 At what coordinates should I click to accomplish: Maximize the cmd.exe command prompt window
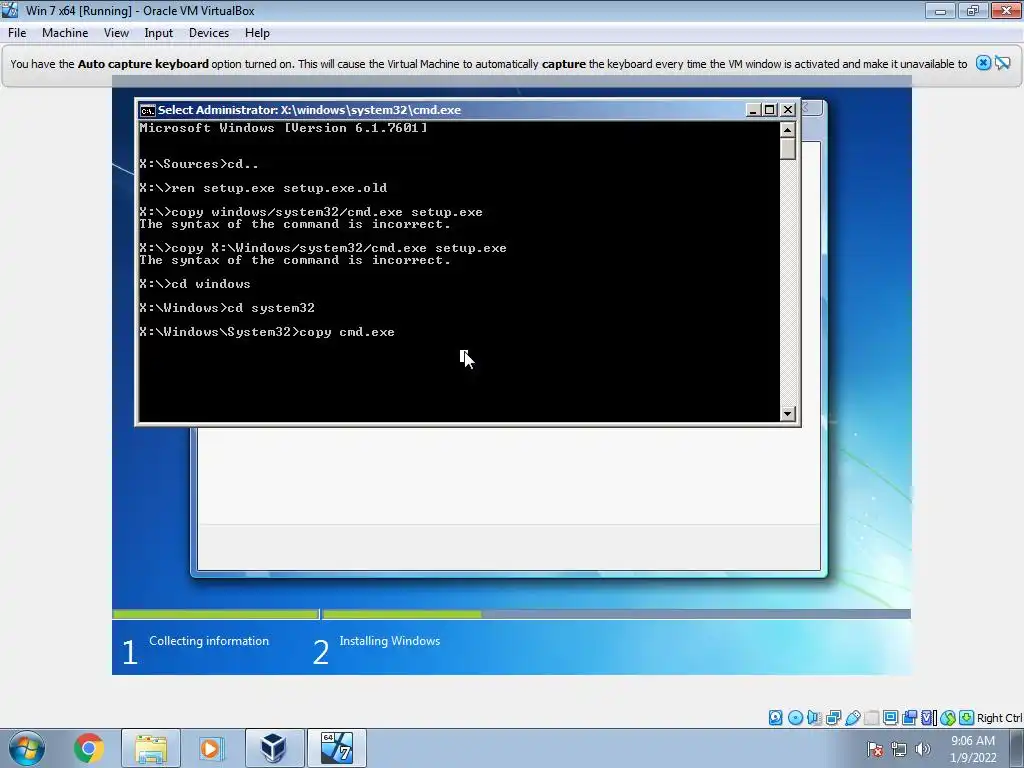pyautogui.click(x=770, y=110)
